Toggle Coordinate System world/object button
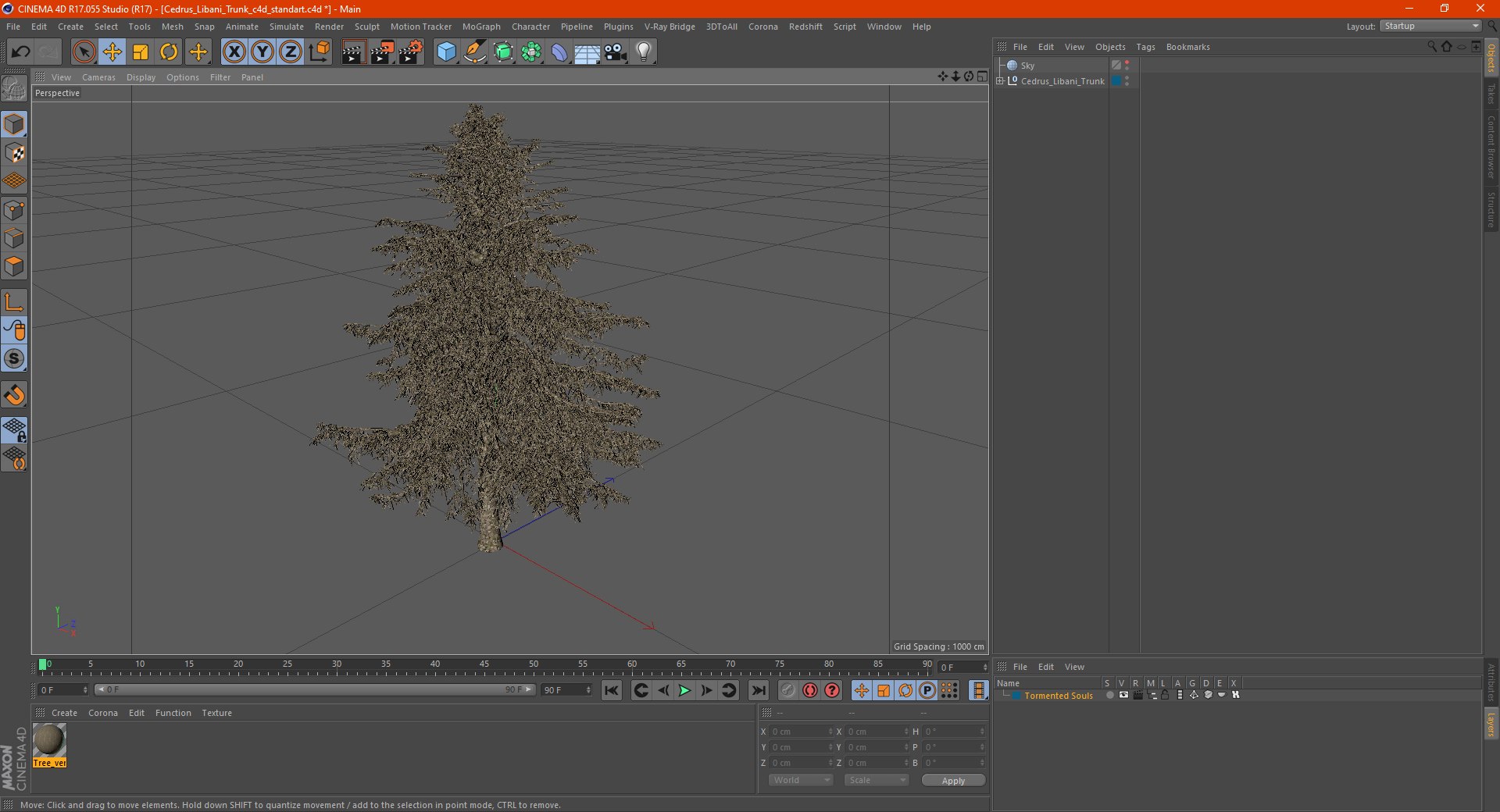1500x812 pixels. tap(320, 52)
